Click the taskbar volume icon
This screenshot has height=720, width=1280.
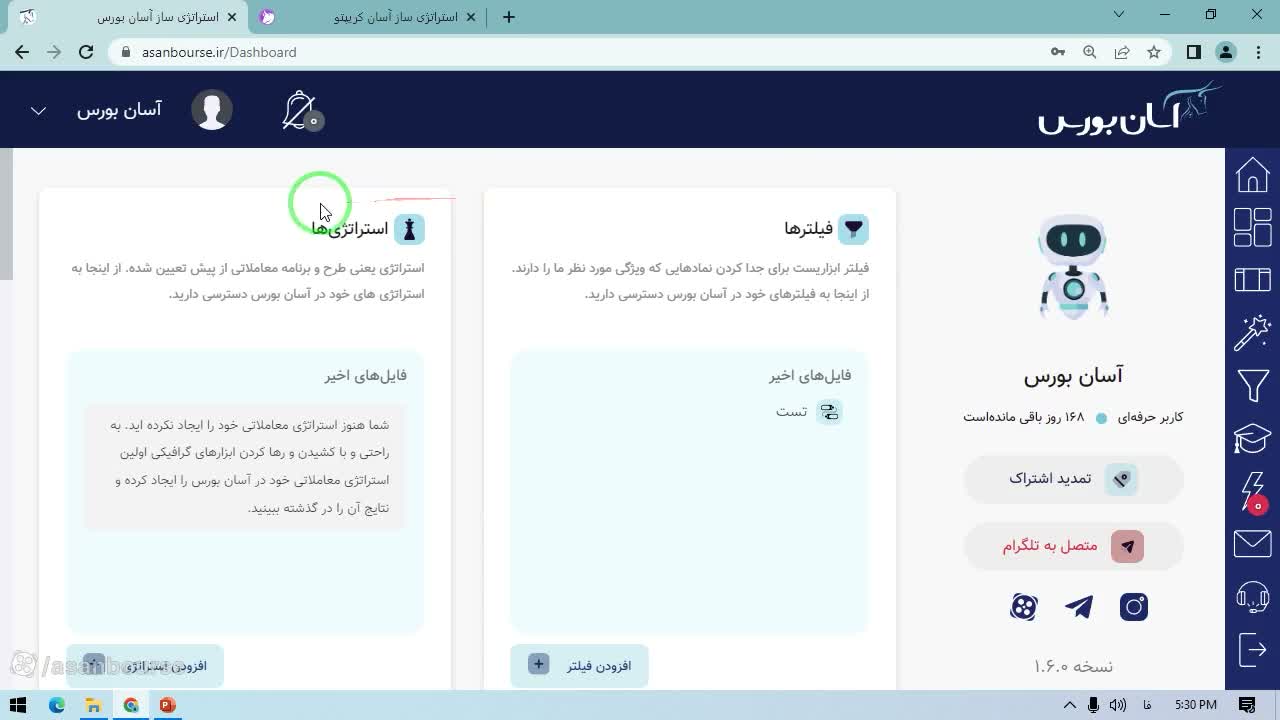(x=1117, y=705)
